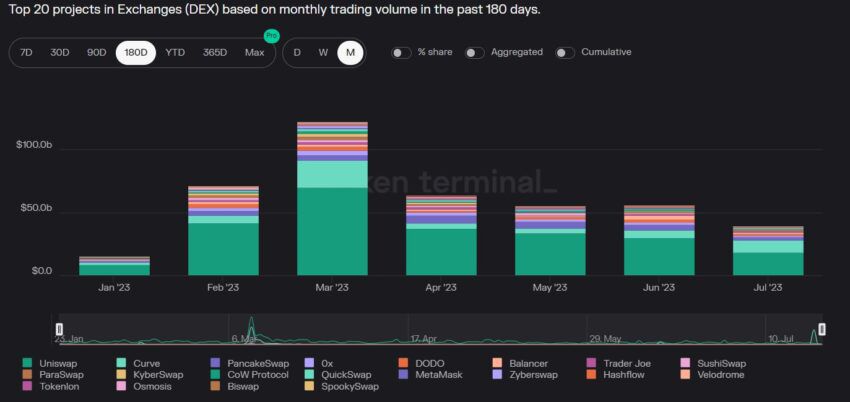Click the Curve legend color icon
The height and width of the screenshot is (402, 850).
point(122,364)
